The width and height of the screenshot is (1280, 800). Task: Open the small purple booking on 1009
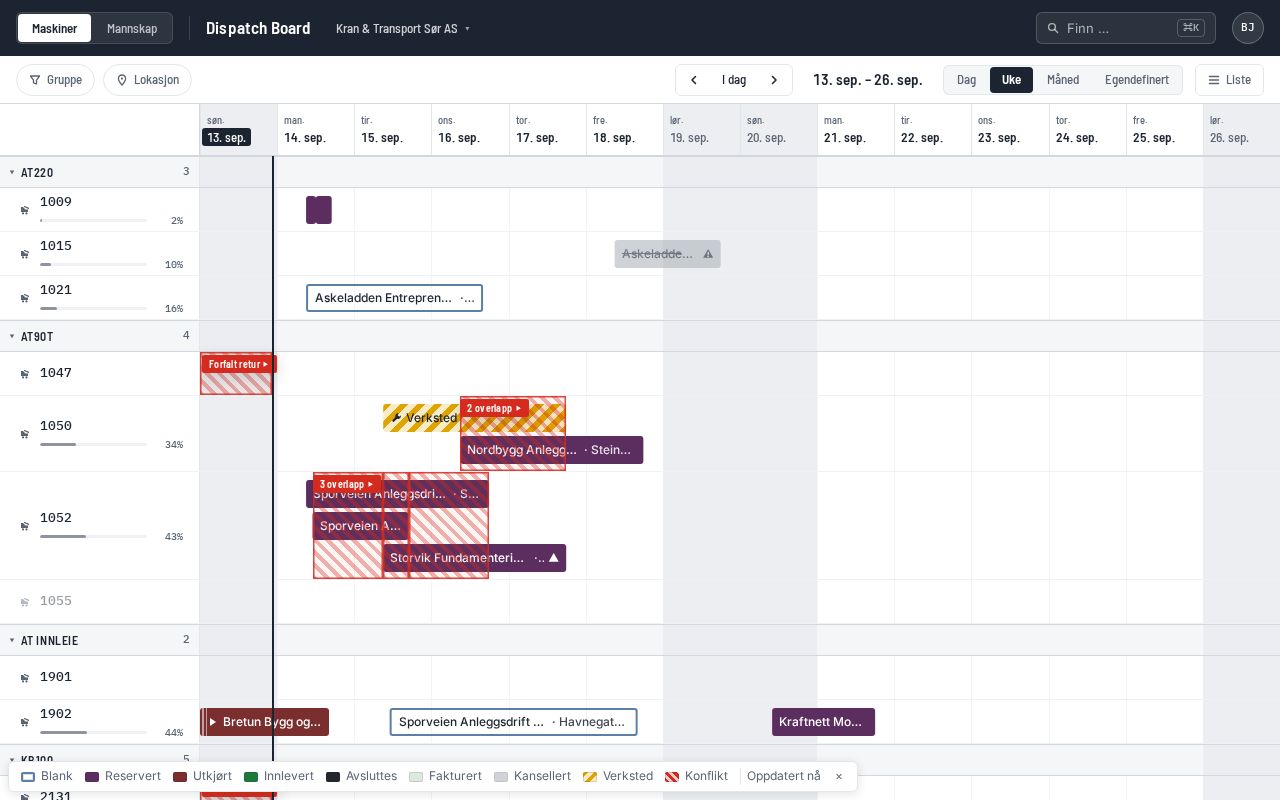pyautogui.click(x=319, y=210)
